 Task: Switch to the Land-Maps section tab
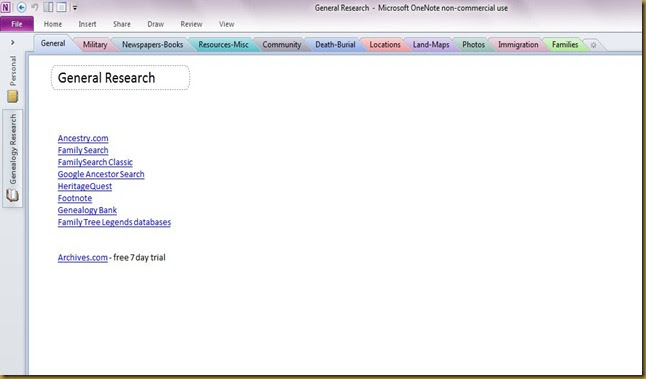[x=431, y=44]
